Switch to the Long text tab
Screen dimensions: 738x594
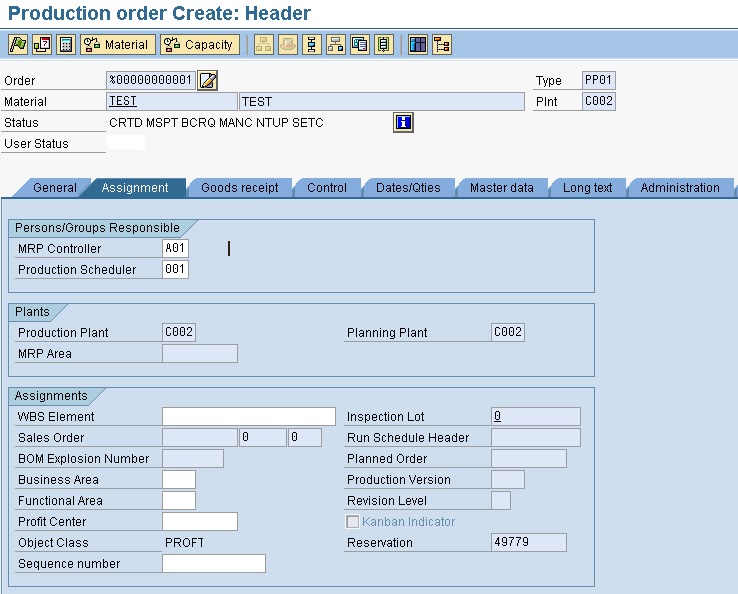(x=587, y=188)
